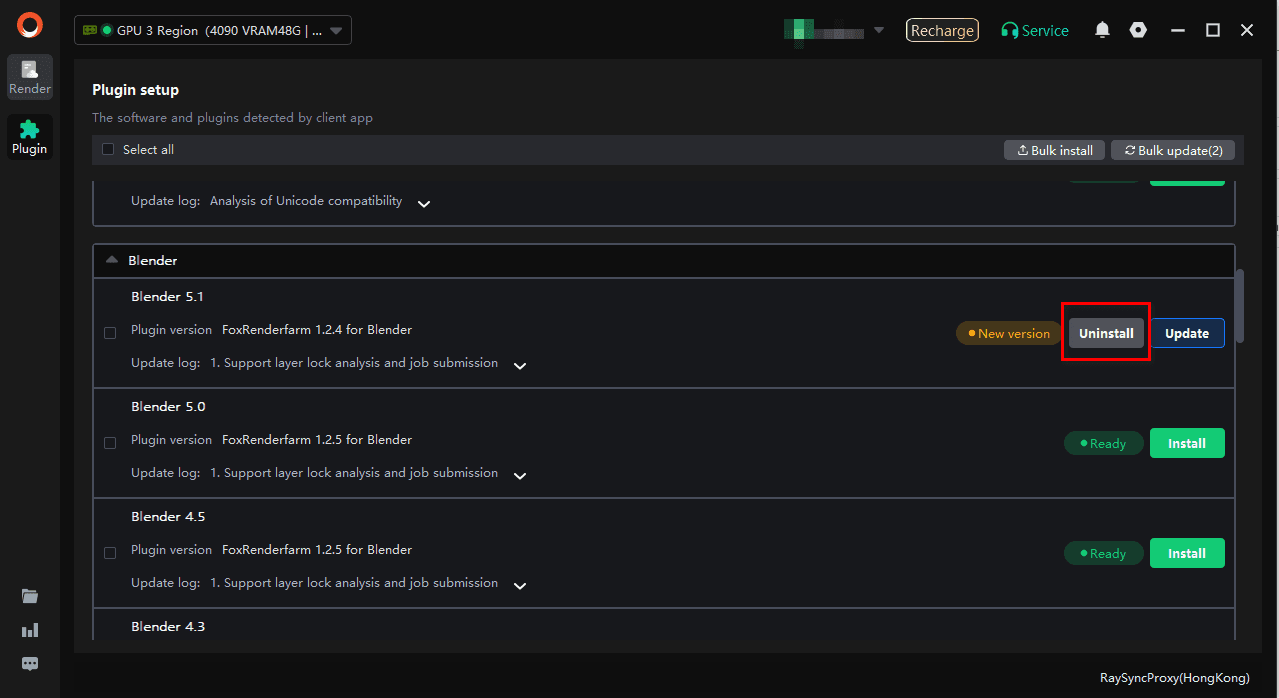This screenshot has width=1279, height=698.
Task: Open the hexagon settings icon
Action: [x=1138, y=30]
